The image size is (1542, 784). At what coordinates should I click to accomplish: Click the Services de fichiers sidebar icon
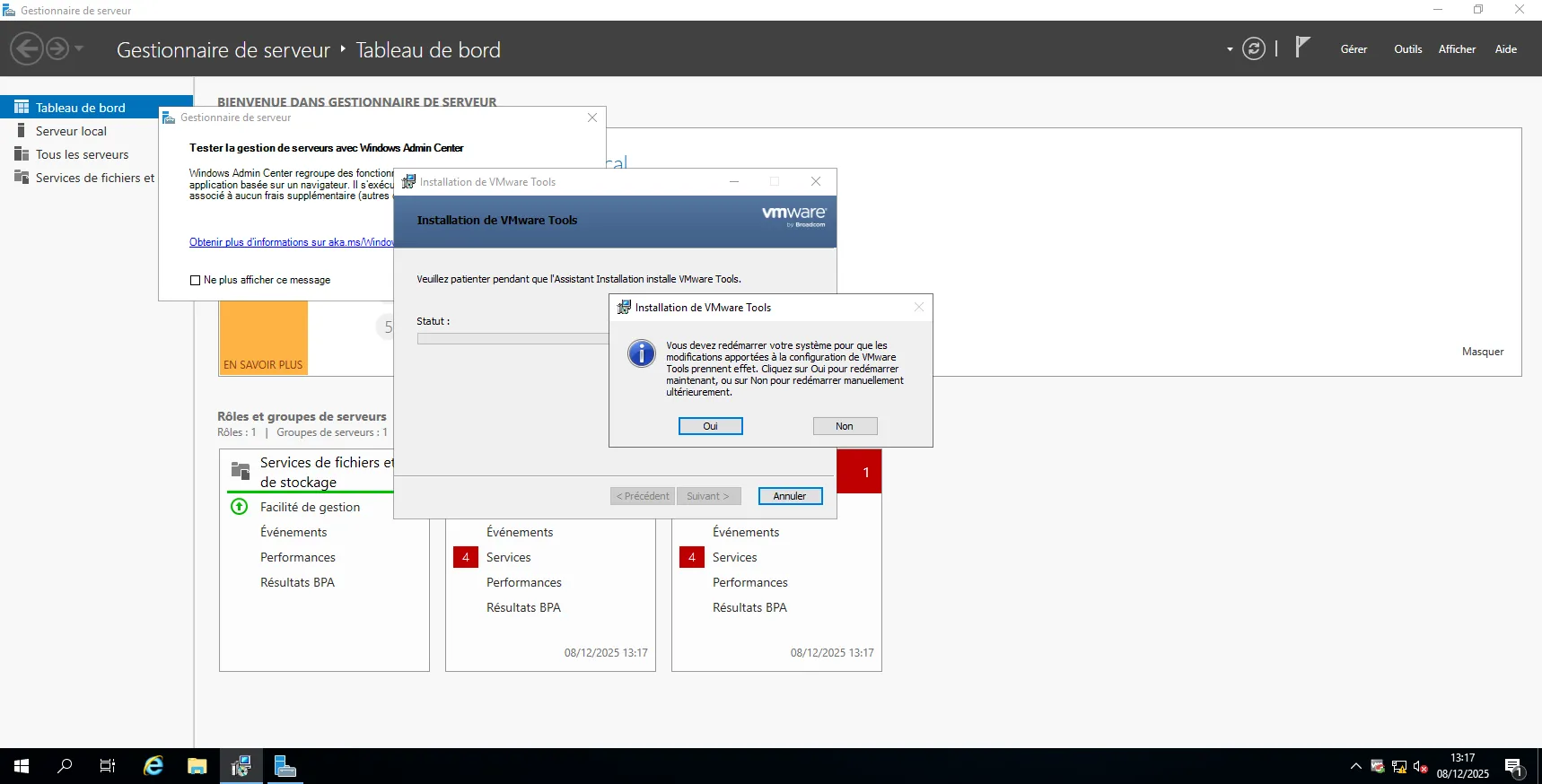pyautogui.click(x=22, y=177)
